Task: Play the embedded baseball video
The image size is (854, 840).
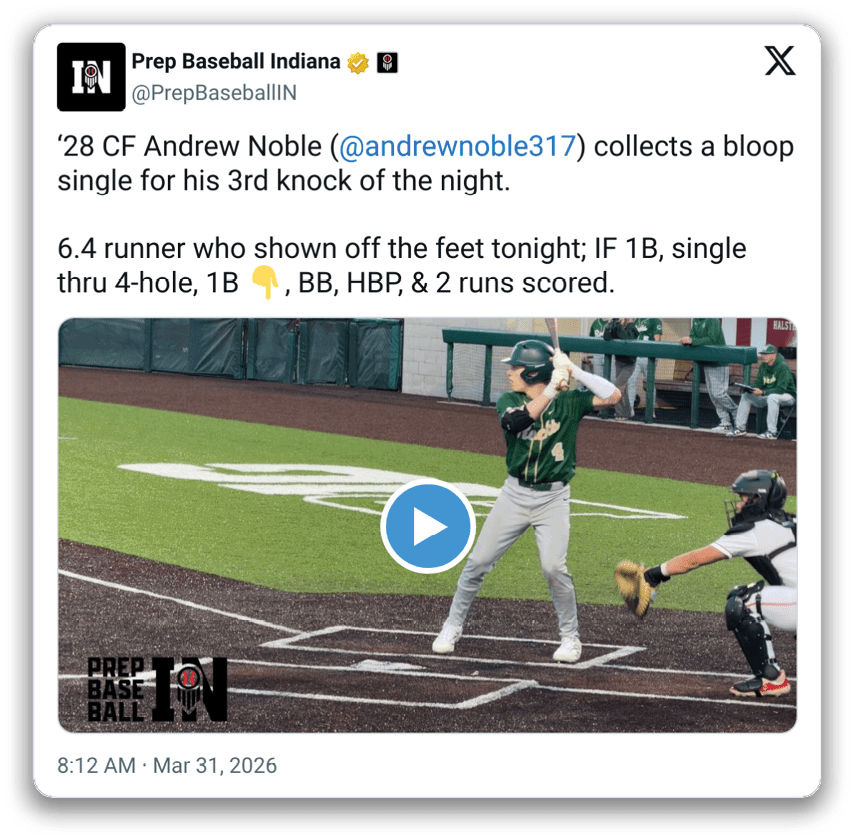Action: [428, 526]
